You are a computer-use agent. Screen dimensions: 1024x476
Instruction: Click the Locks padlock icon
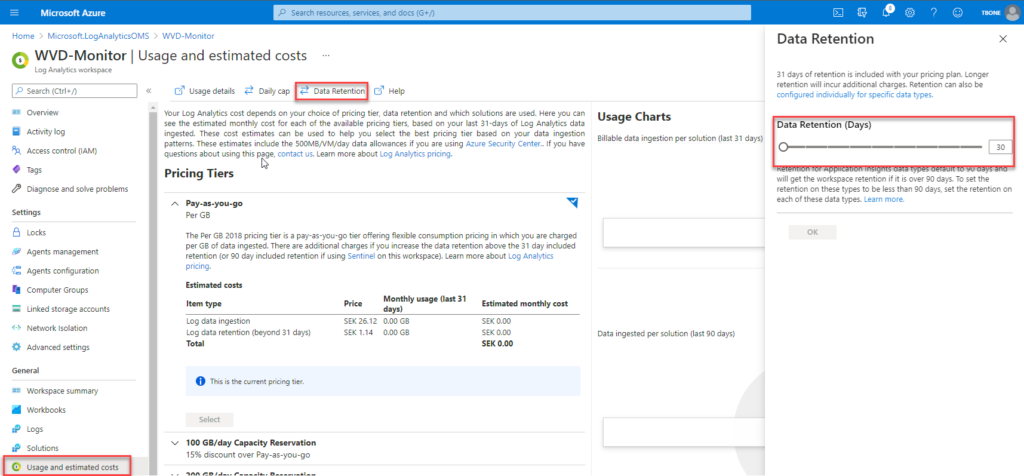coord(17,232)
